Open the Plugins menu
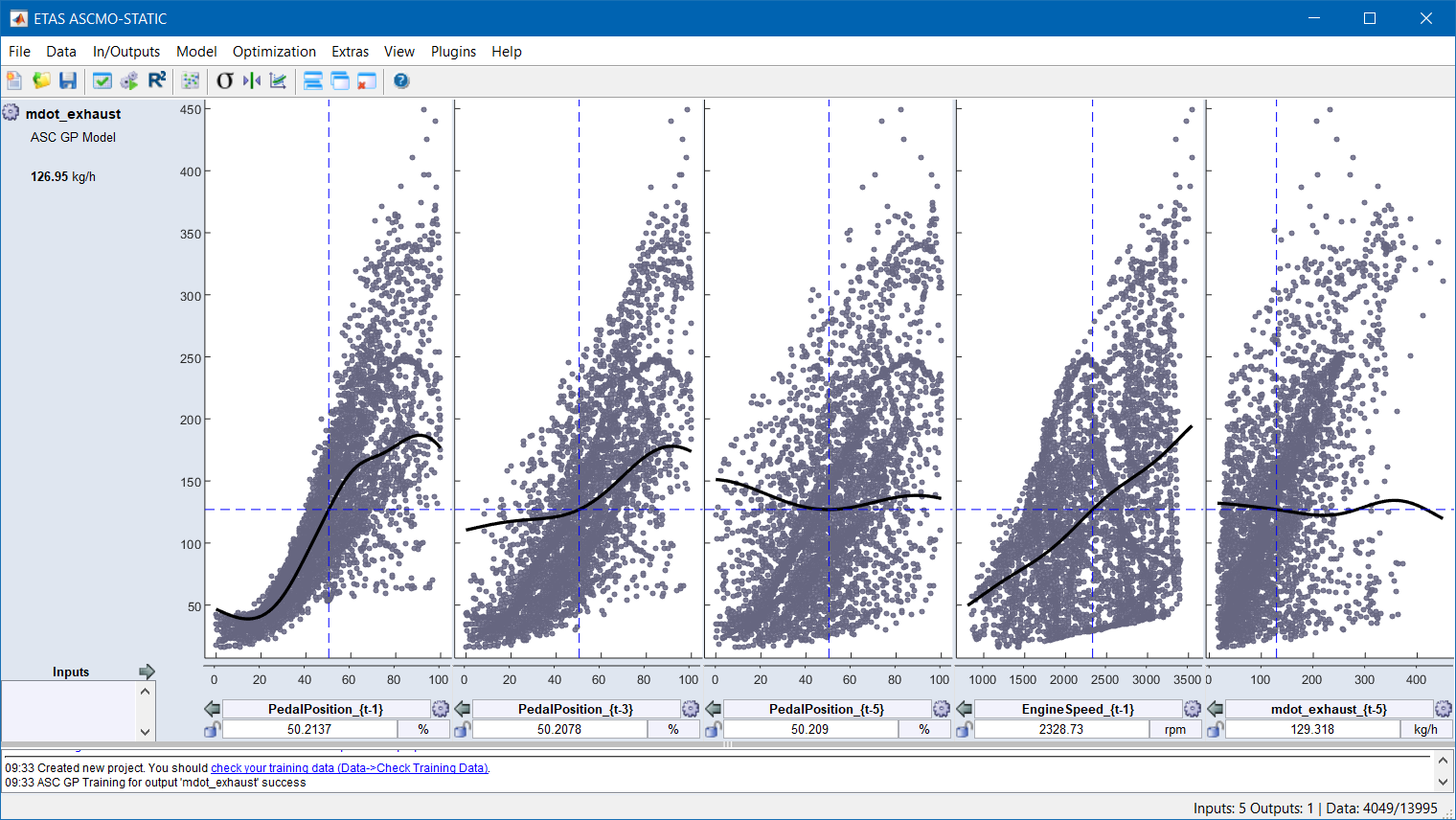Screen dimensions: 1456x820 click(x=453, y=52)
